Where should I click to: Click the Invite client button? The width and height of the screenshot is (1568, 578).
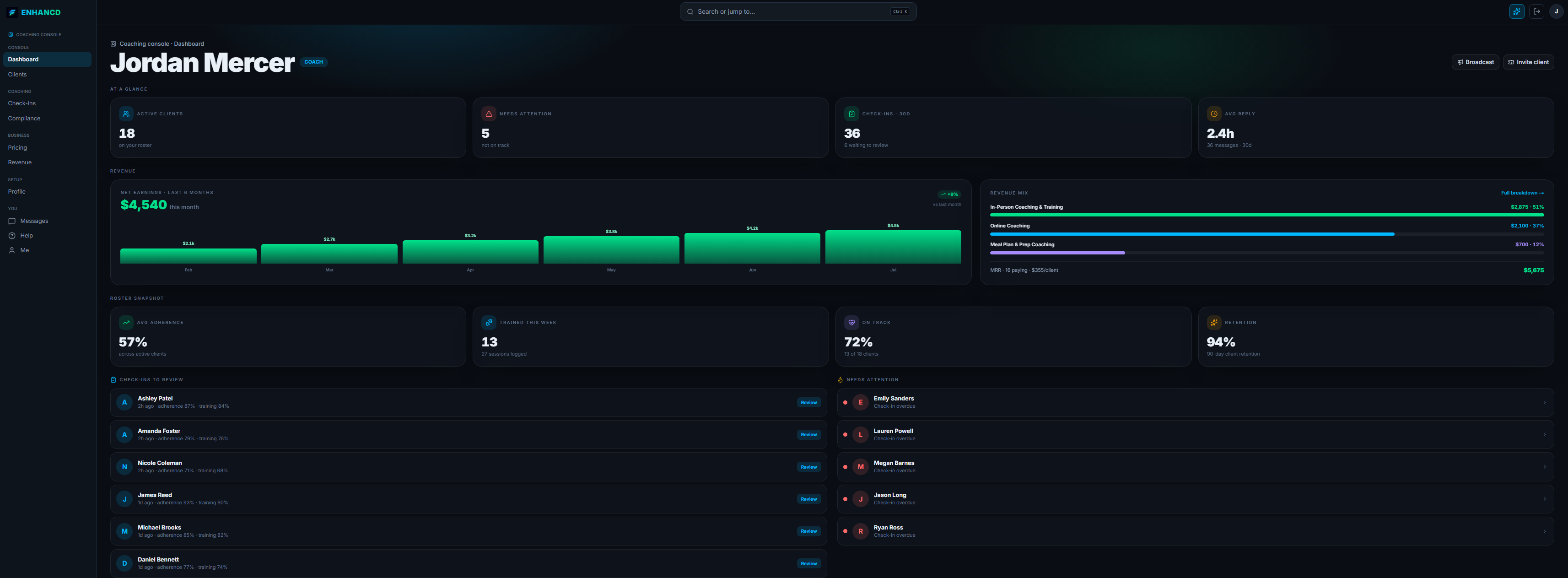[1528, 62]
